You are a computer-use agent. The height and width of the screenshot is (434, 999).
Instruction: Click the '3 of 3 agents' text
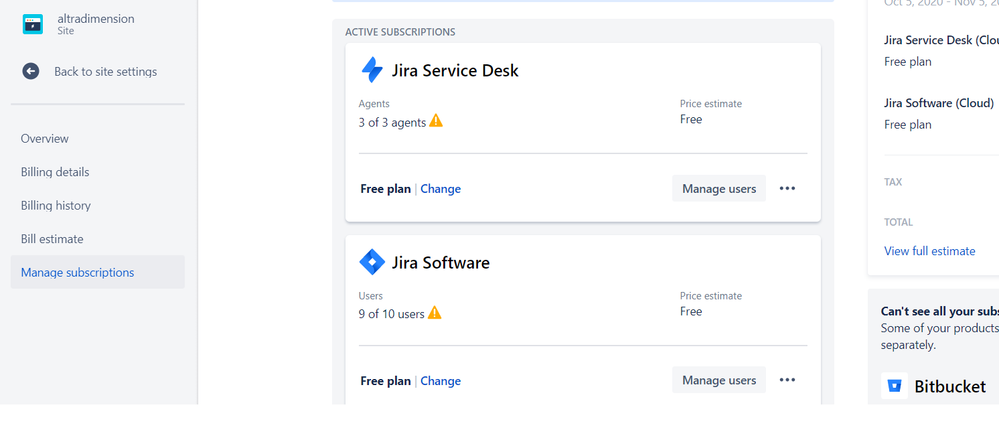pyautogui.click(x=392, y=122)
